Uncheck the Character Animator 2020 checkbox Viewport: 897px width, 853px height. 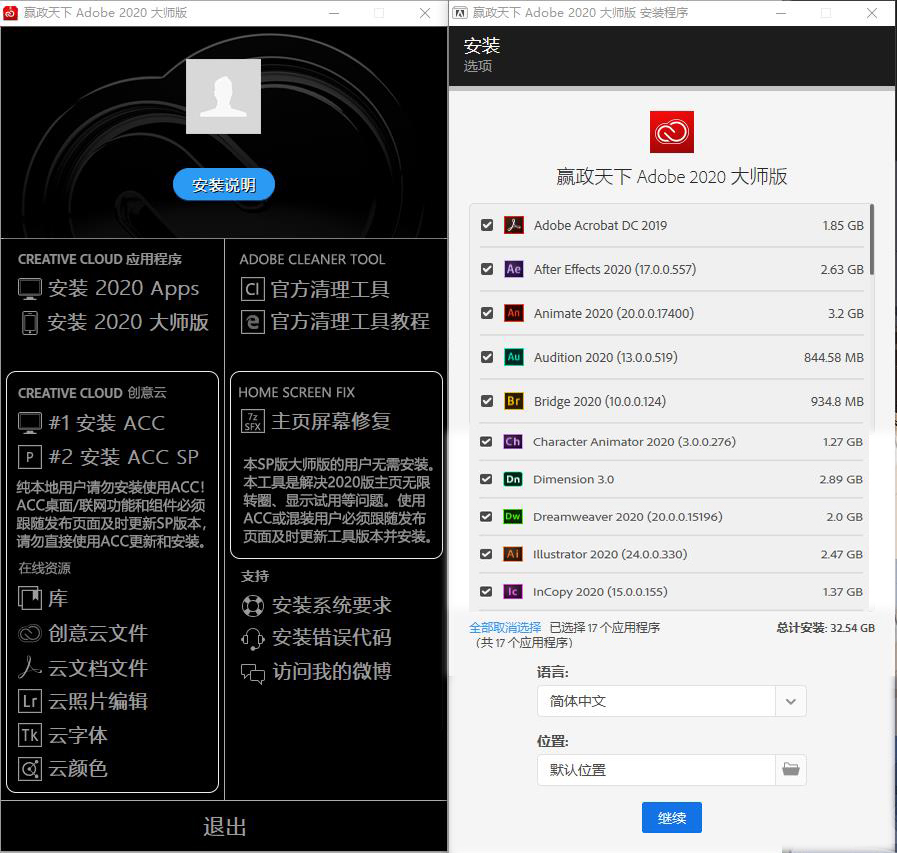point(486,442)
